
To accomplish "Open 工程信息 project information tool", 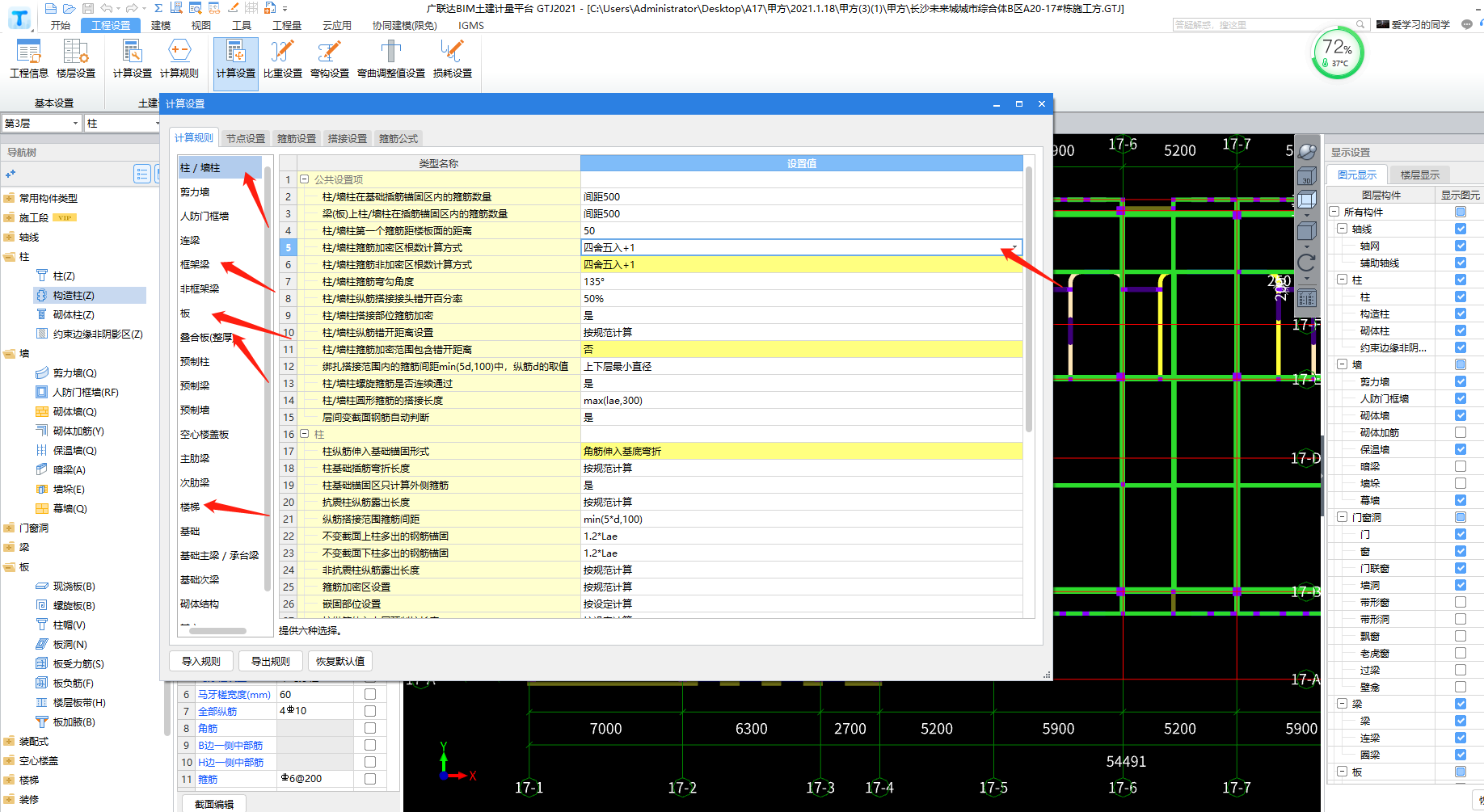I will [29, 60].
